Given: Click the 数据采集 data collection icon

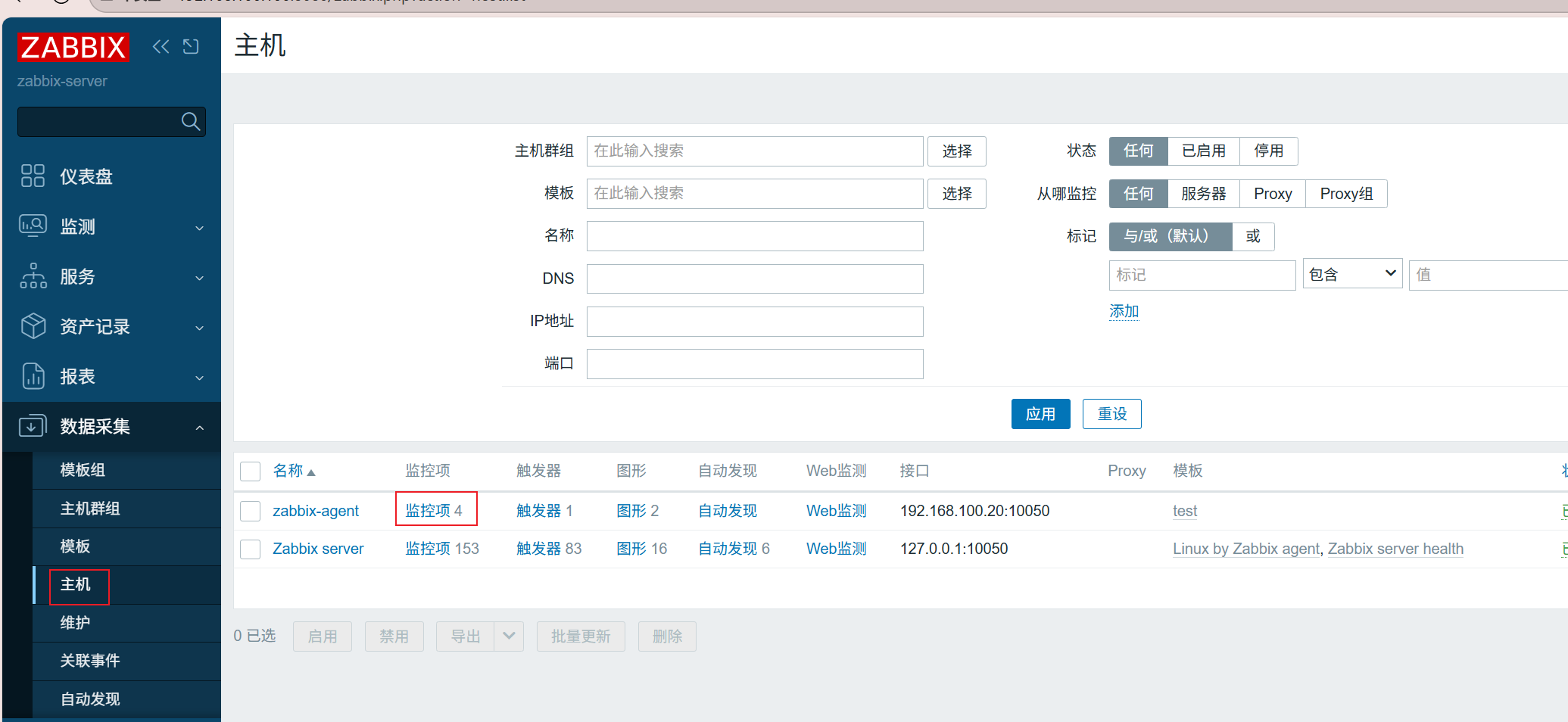Looking at the screenshot, I should 33,425.
